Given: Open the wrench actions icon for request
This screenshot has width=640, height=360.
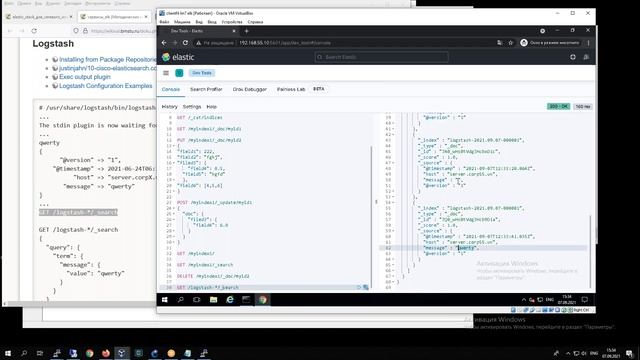Looking at the screenshot, I should click(366, 287).
